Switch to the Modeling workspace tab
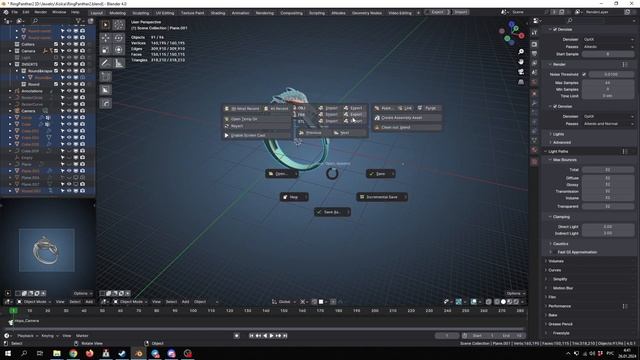Screen dimensions: 640x360 [x=118, y=13]
